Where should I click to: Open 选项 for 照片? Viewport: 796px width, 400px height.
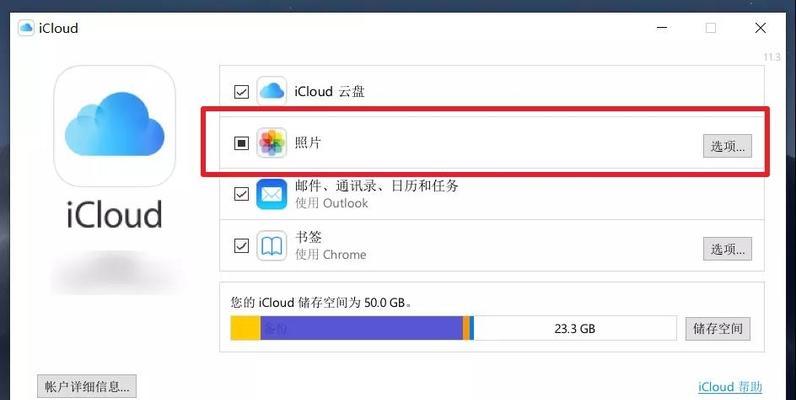click(x=727, y=146)
